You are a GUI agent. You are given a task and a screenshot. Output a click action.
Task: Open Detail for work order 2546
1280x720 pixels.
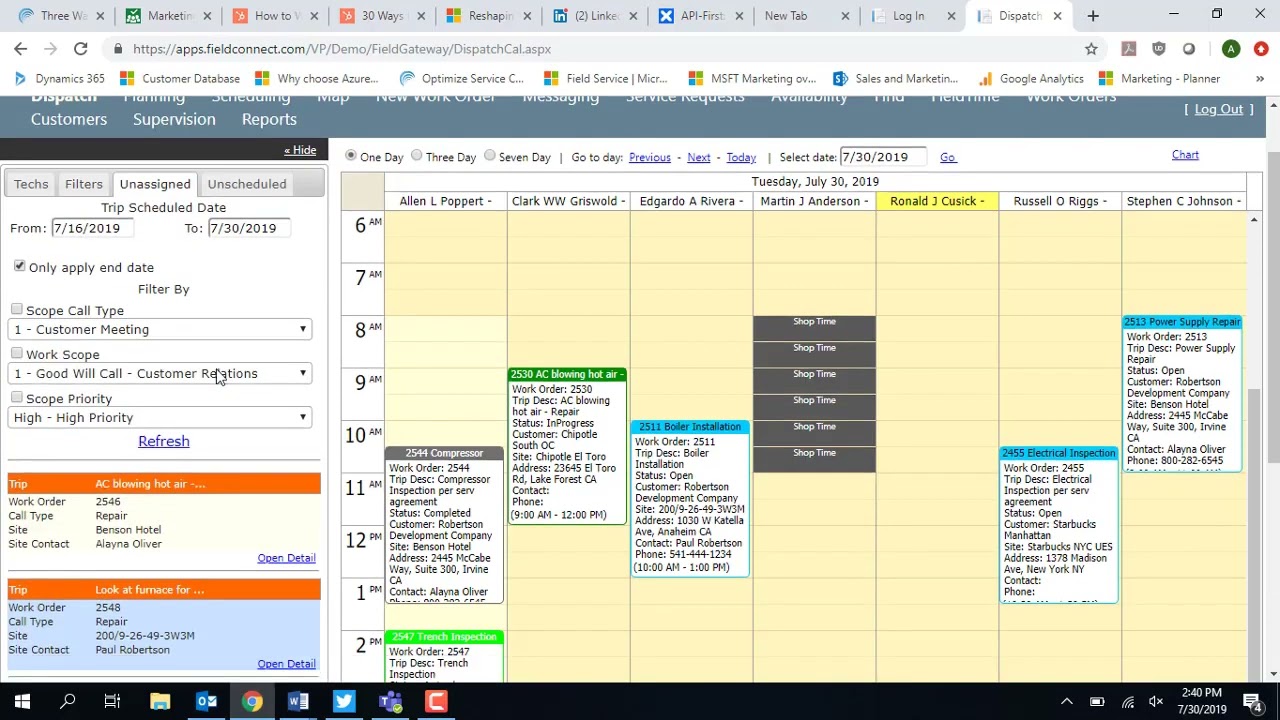coord(286,558)
